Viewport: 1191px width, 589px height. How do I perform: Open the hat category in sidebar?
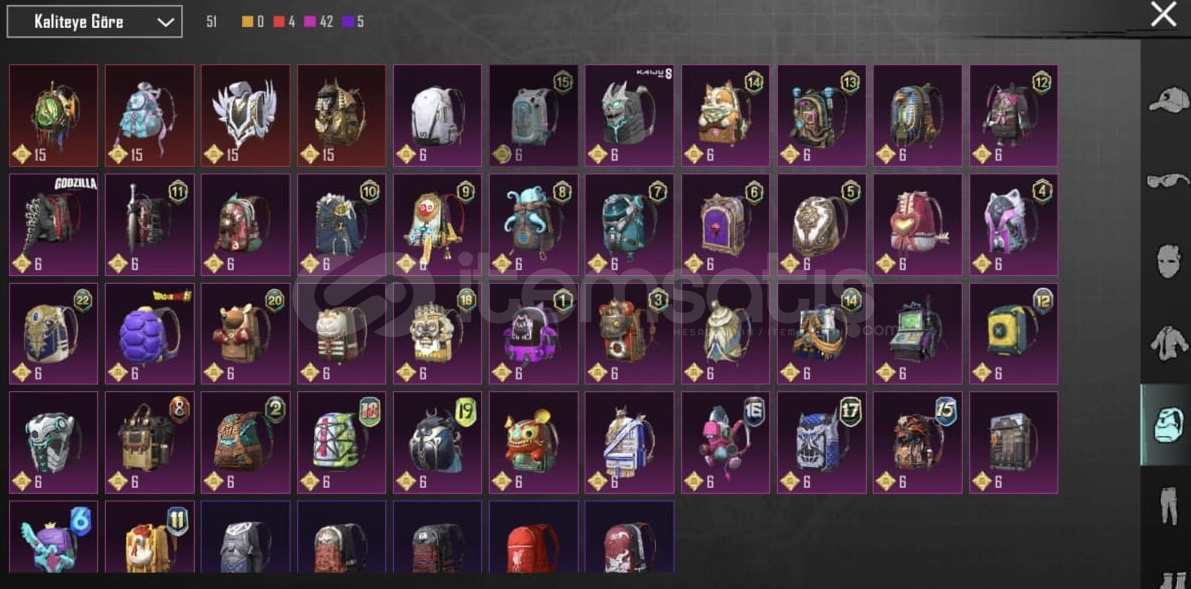[x=1168, y=100]
